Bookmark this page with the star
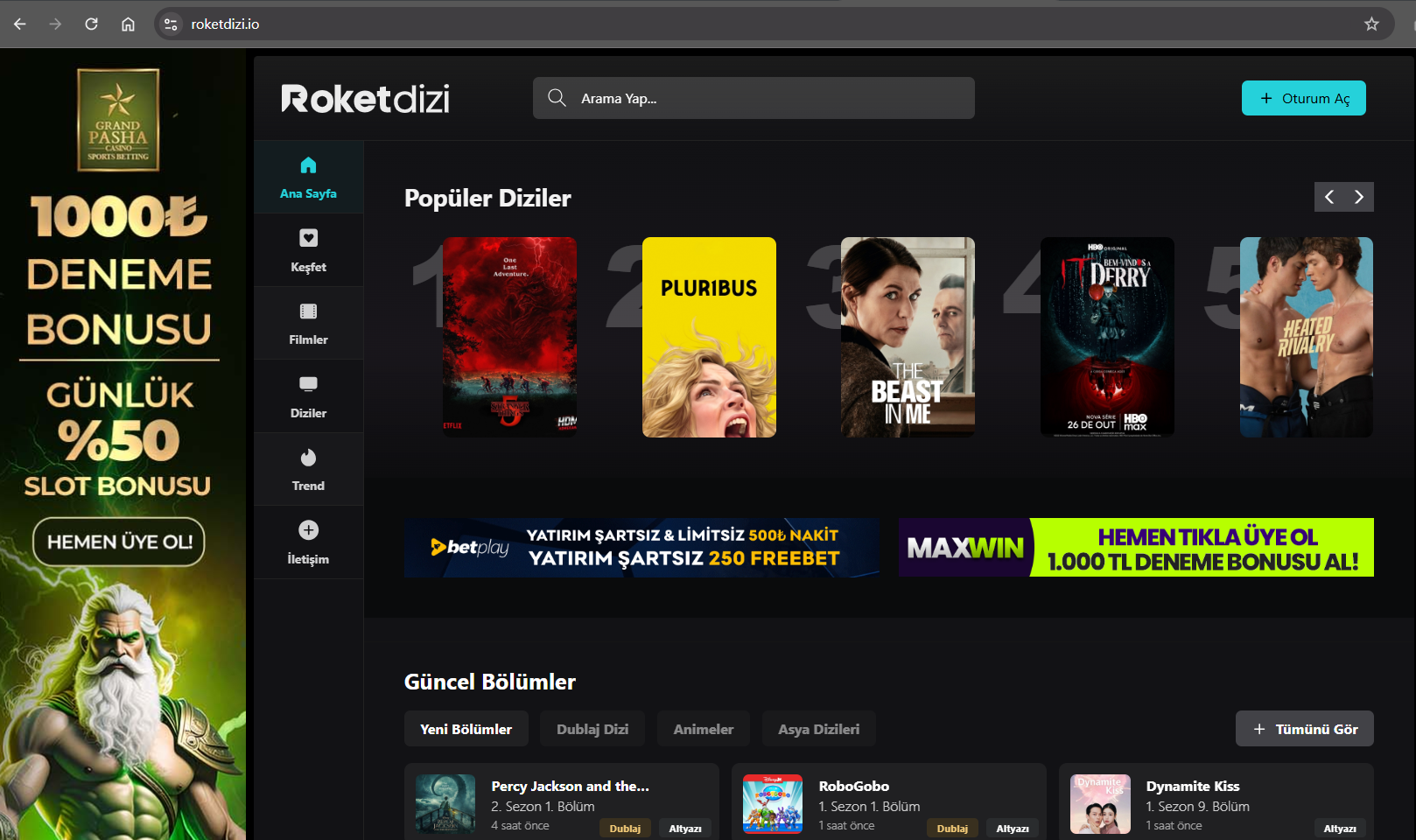 (x=1371, y=24)
